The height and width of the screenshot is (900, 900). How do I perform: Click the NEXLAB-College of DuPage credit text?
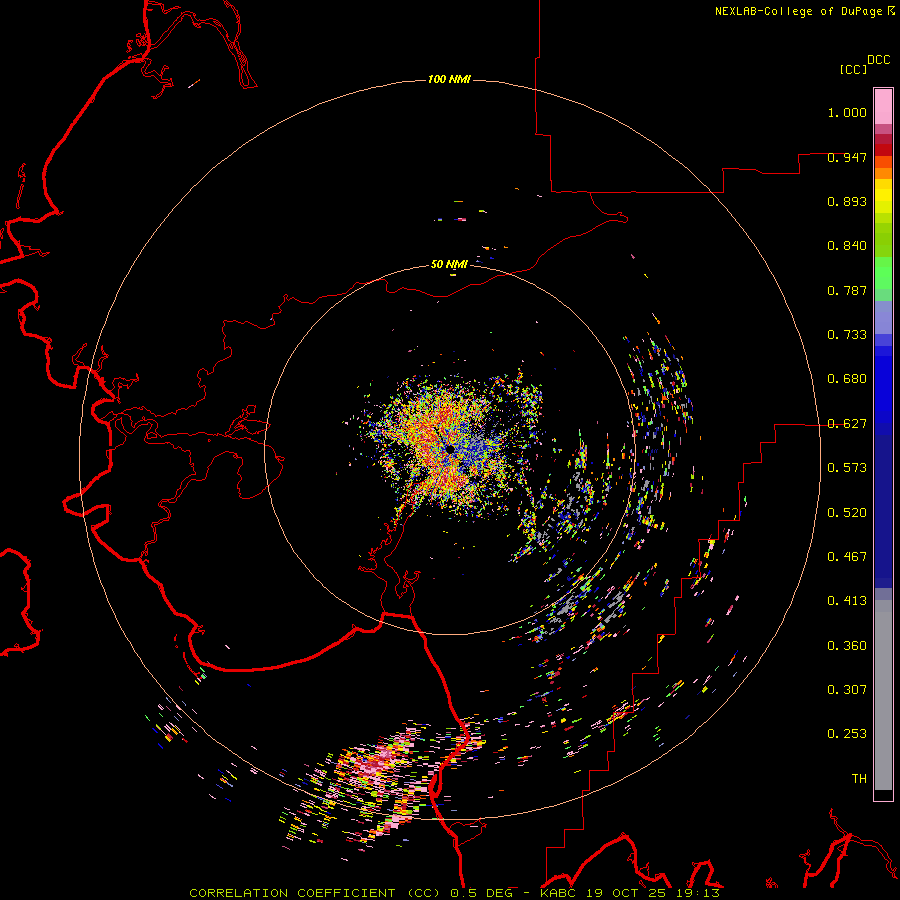pyautogui.click(x=798, y=11)
